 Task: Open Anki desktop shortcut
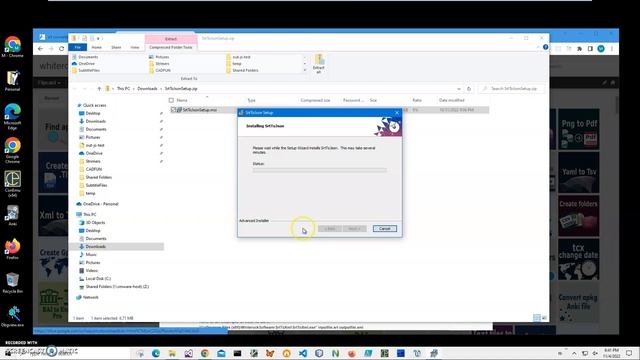[x=13, y=215]
